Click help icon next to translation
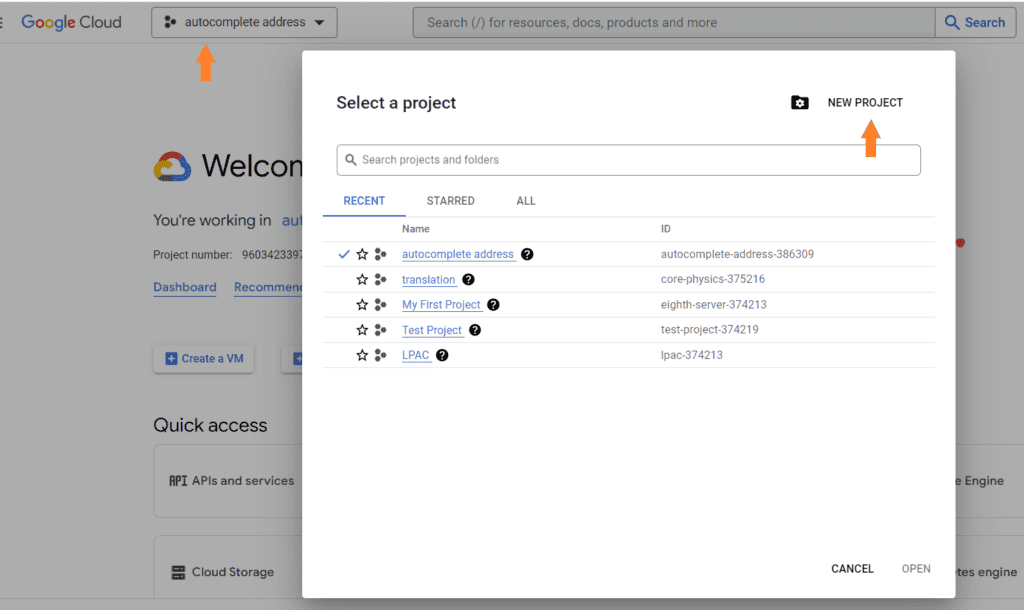The height and width of the screenshot is (610, 1024). 468,280
